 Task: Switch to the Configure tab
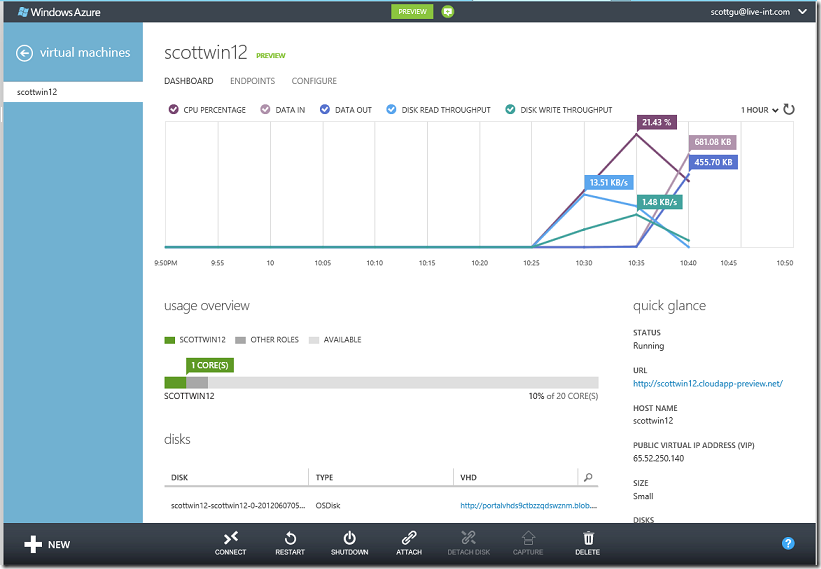314,81
